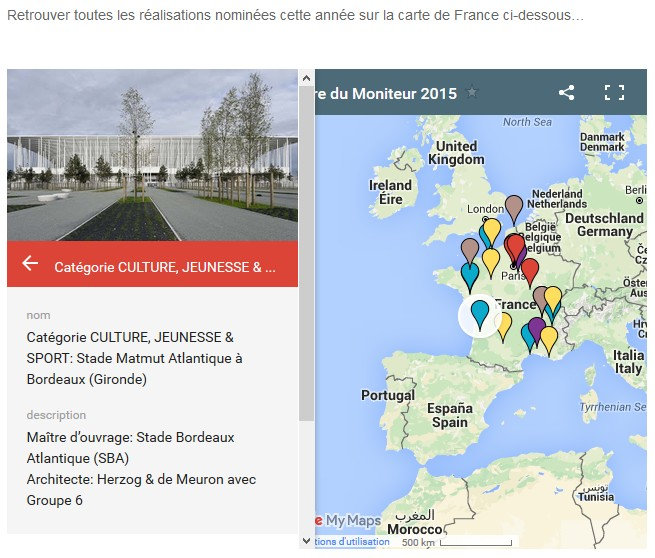Star the Moniteur 2015 map
Image resolution: width=655 pixels, height=558 pixels.
pyautogui.click(x=472, y=91)
